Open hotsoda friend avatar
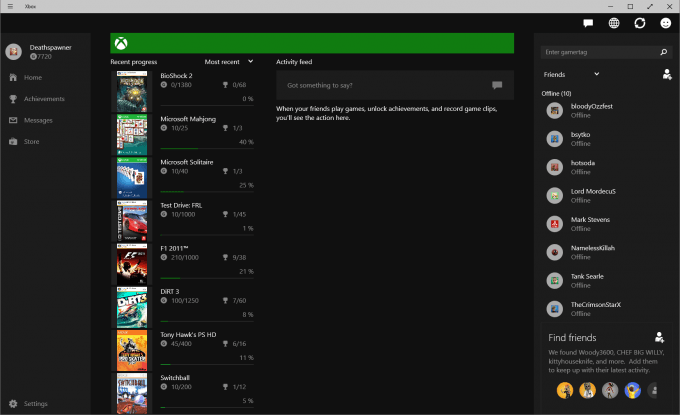 [x=554, y=167]
